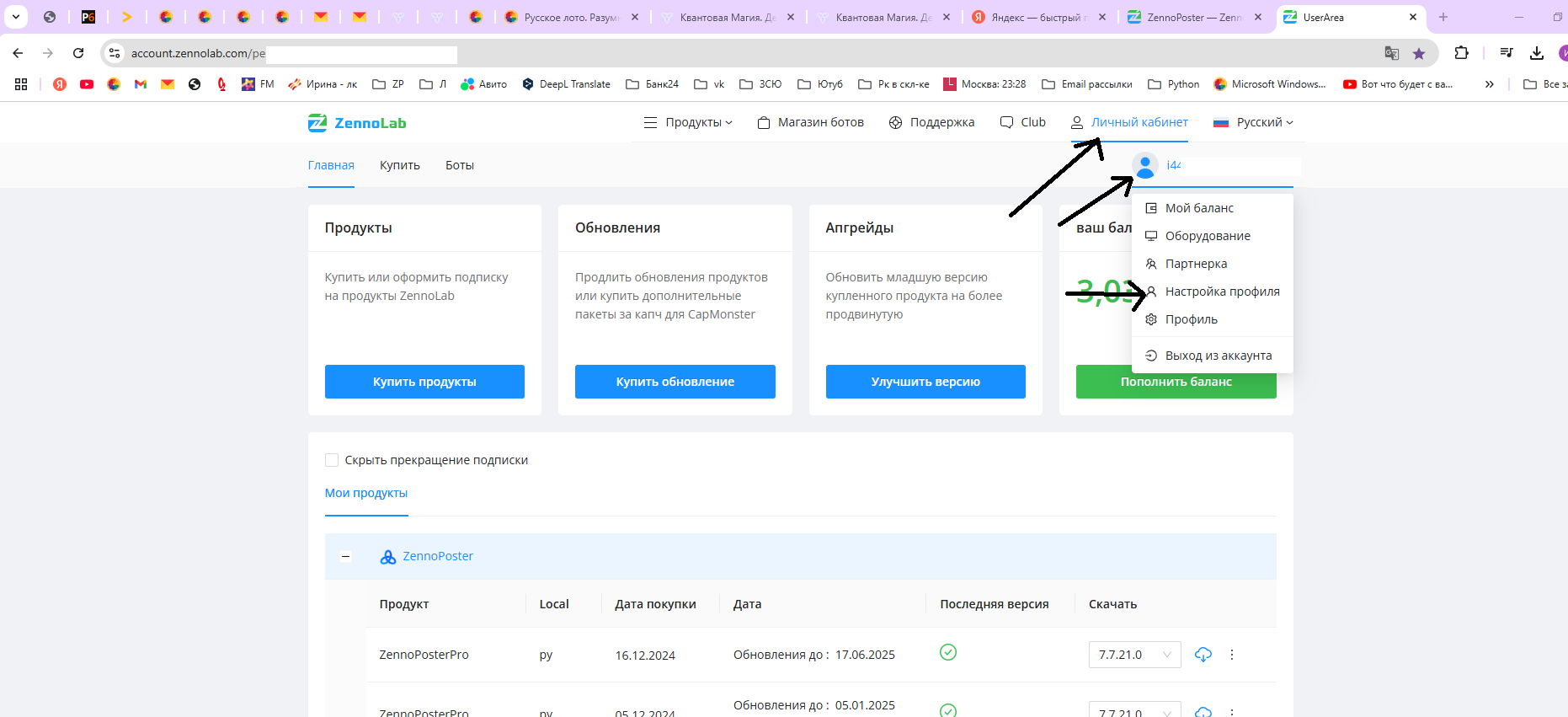Open Club link
1568x717 pixels.
tap(1022, 122)
